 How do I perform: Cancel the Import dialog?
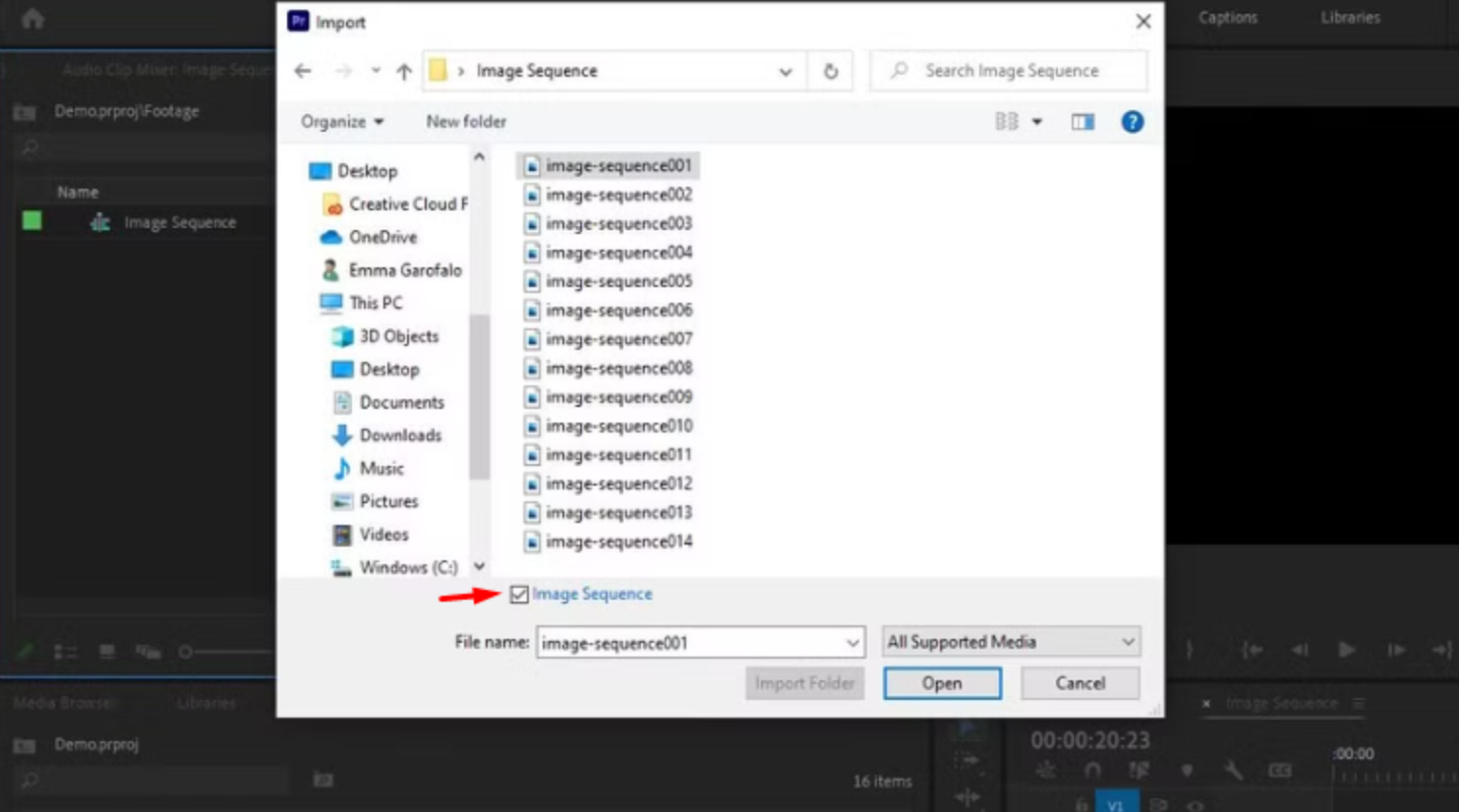(x=1079, y=683)
